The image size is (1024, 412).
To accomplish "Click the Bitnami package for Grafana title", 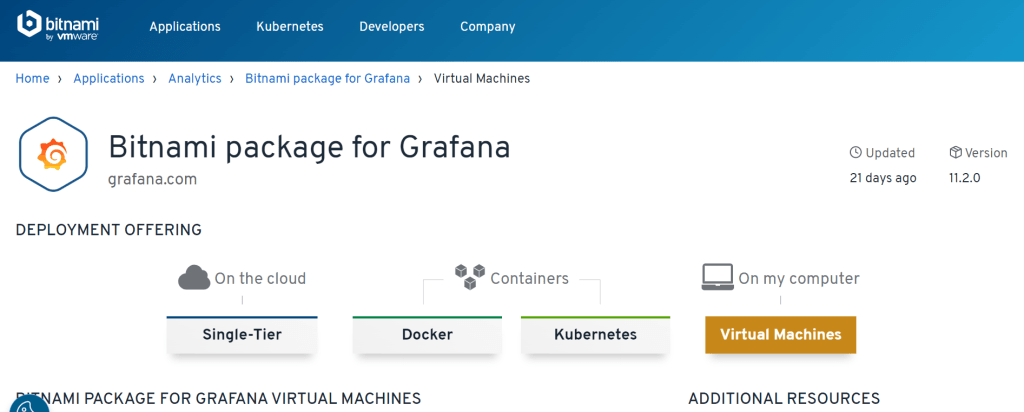I will click(309, 147).
